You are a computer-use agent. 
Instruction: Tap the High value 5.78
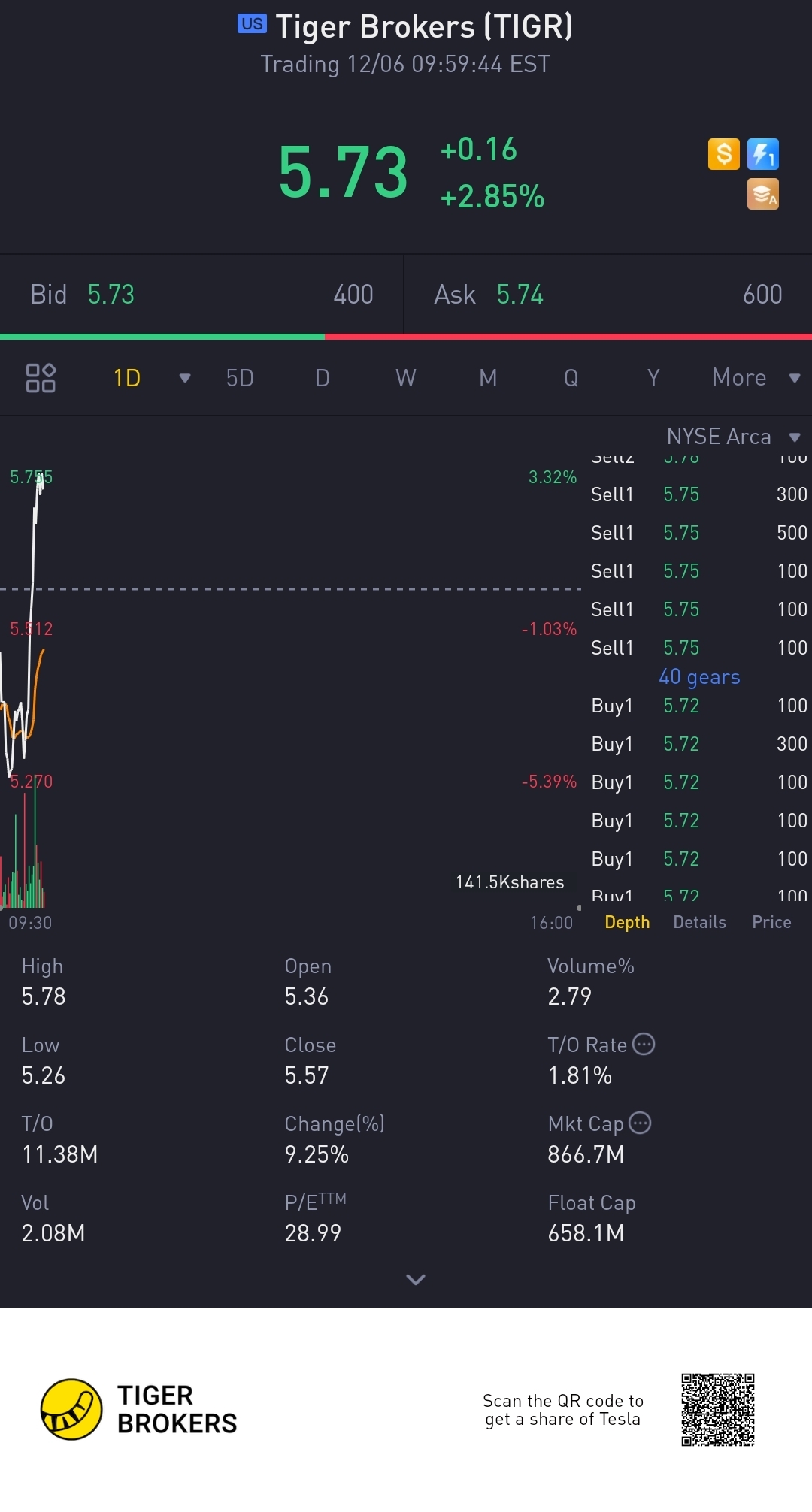pos(44,996)
